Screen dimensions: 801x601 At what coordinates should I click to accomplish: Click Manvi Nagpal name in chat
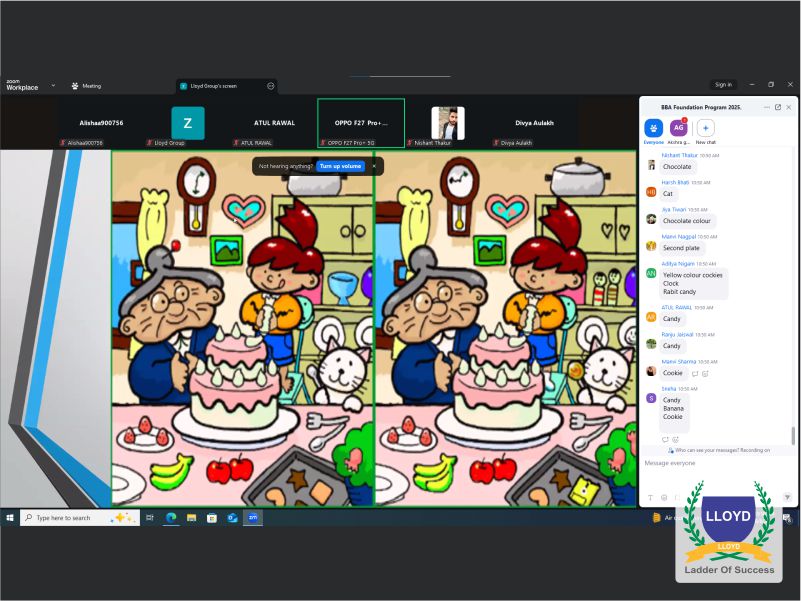pos(678,237)
